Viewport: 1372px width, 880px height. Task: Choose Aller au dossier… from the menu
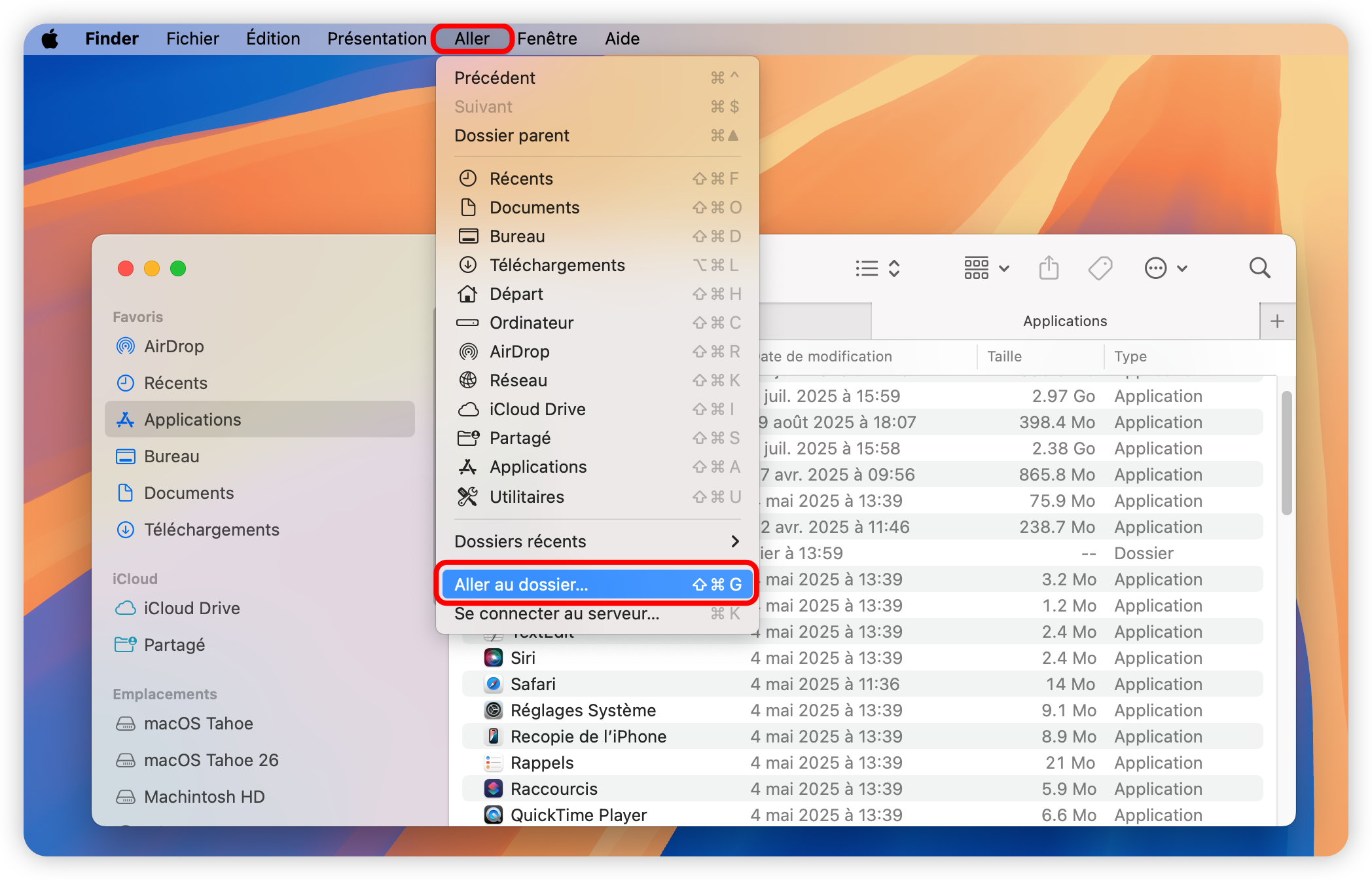(x=597, y=584)
